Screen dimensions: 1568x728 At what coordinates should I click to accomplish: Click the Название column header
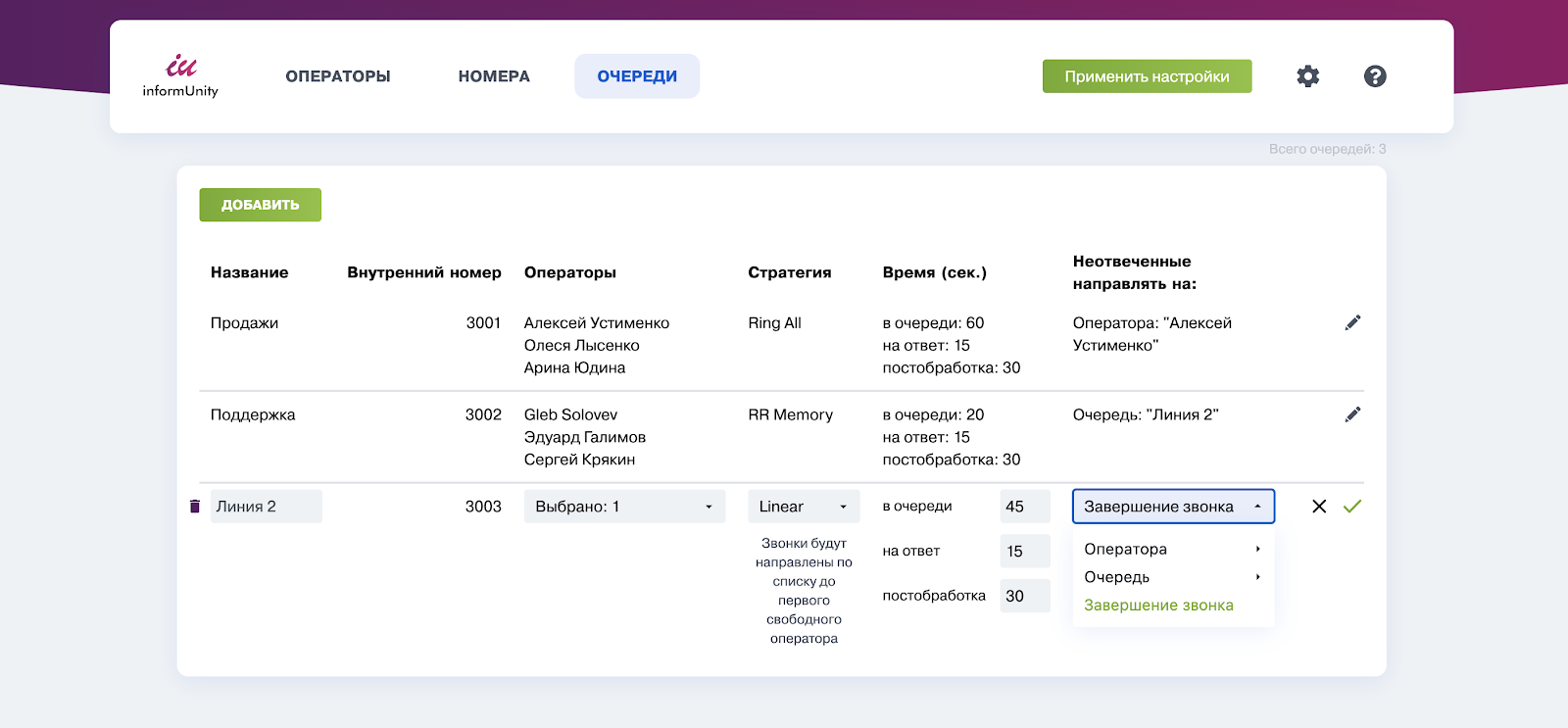[249, 272]
